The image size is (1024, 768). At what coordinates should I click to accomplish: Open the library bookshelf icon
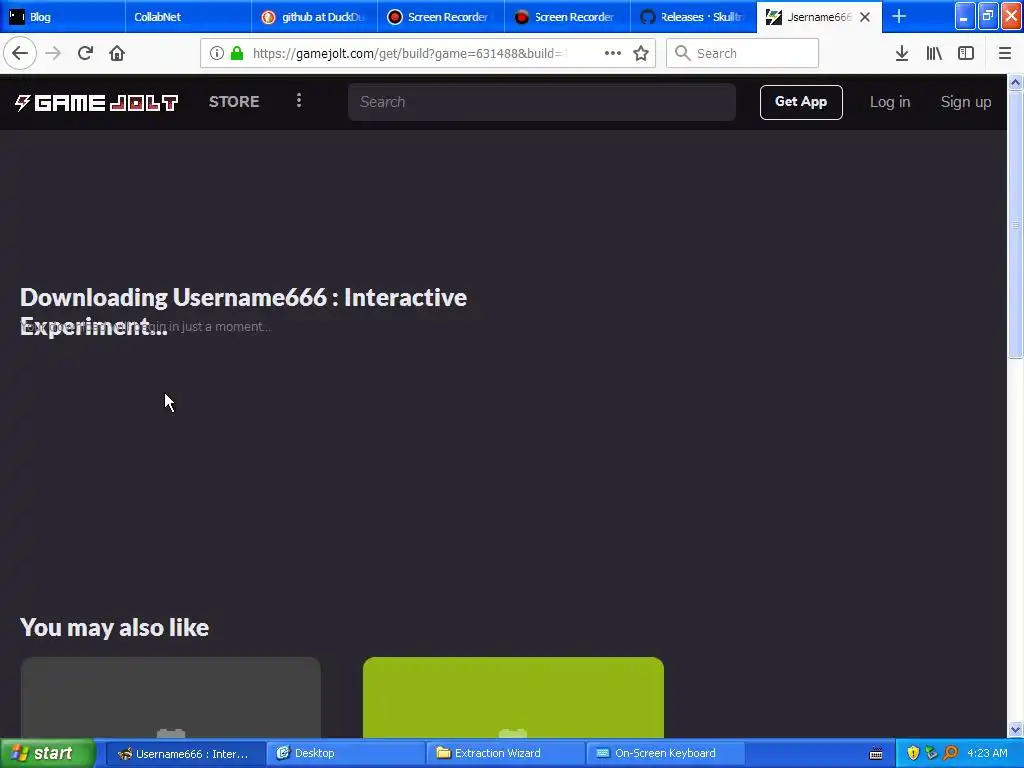(934, 53)
